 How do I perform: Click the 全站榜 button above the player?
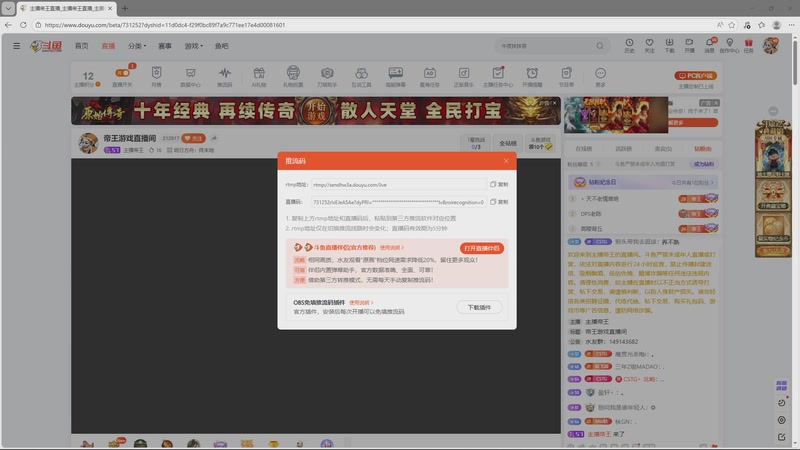(x=508, y=143)
